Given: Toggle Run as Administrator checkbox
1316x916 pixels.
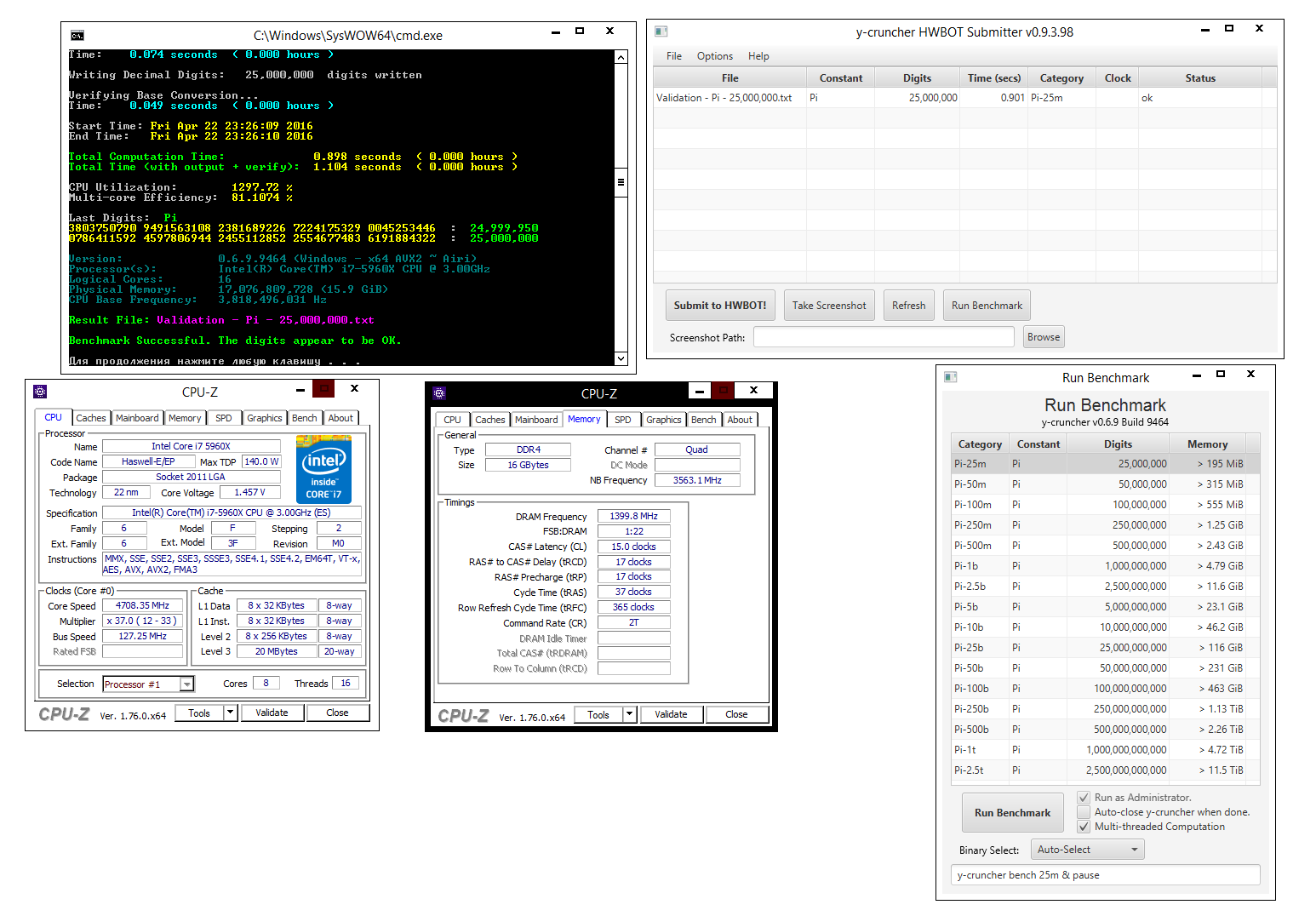Looking at the screenshot, I should pyautogui.click(x=1084, y=798).
